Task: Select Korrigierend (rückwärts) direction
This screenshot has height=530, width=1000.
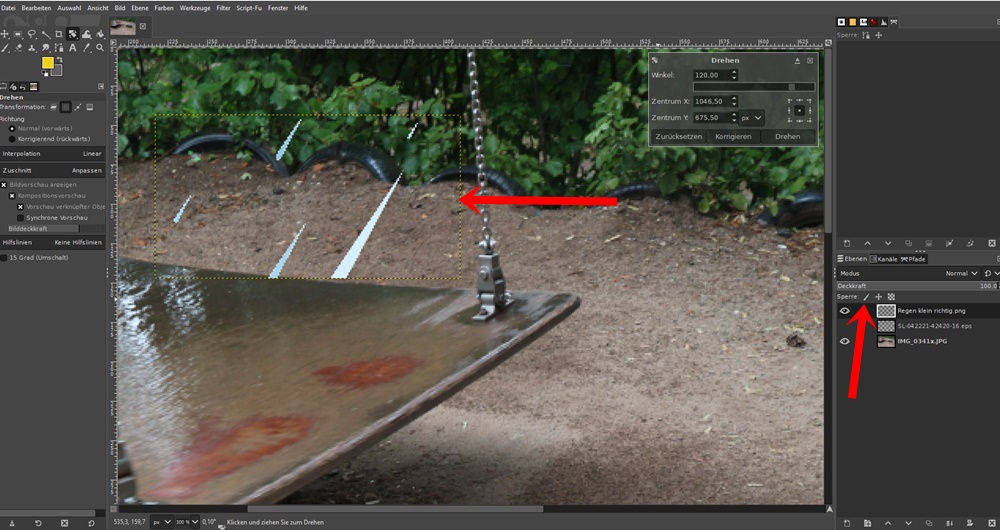Action: (x=12, y=139)
